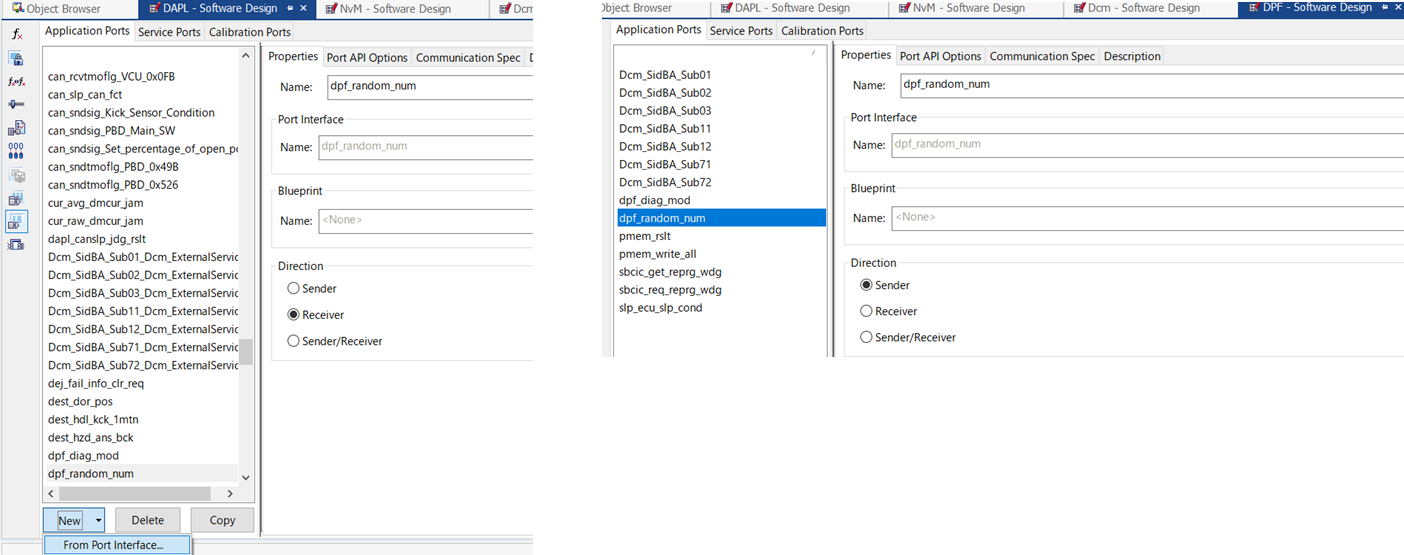Click right arrow of horizontal scrollbar

pos(229,494)
